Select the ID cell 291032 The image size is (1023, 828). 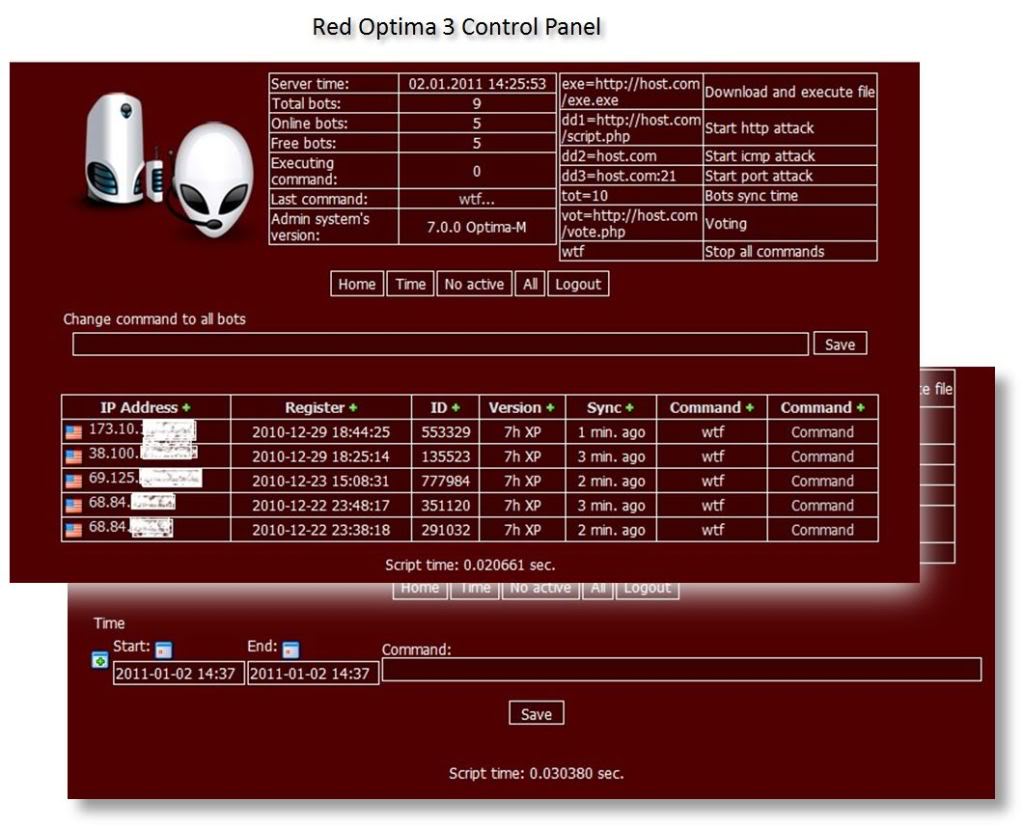446,530
